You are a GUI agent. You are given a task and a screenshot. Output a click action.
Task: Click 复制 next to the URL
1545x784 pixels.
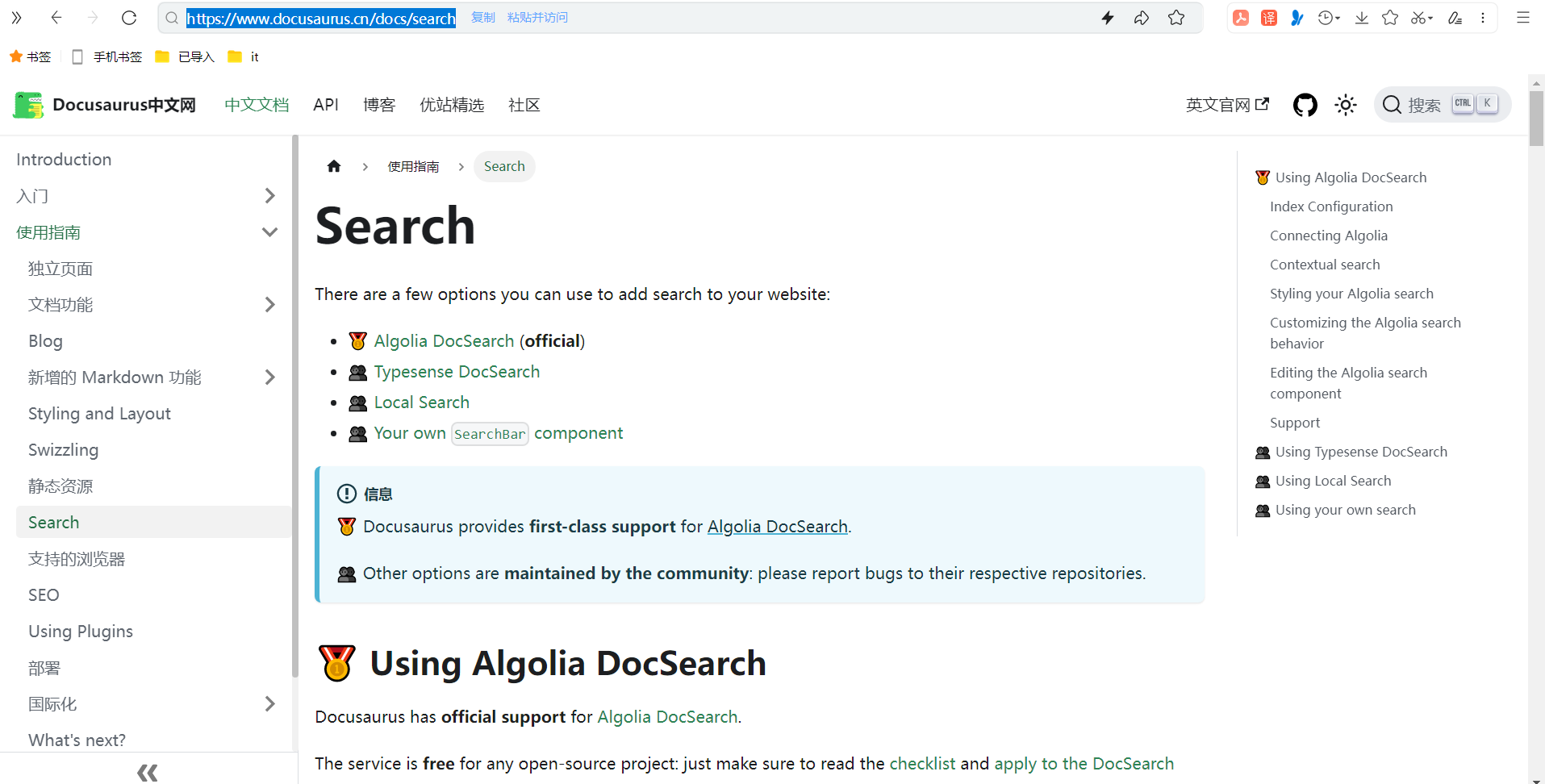click(x=483, y=18)
